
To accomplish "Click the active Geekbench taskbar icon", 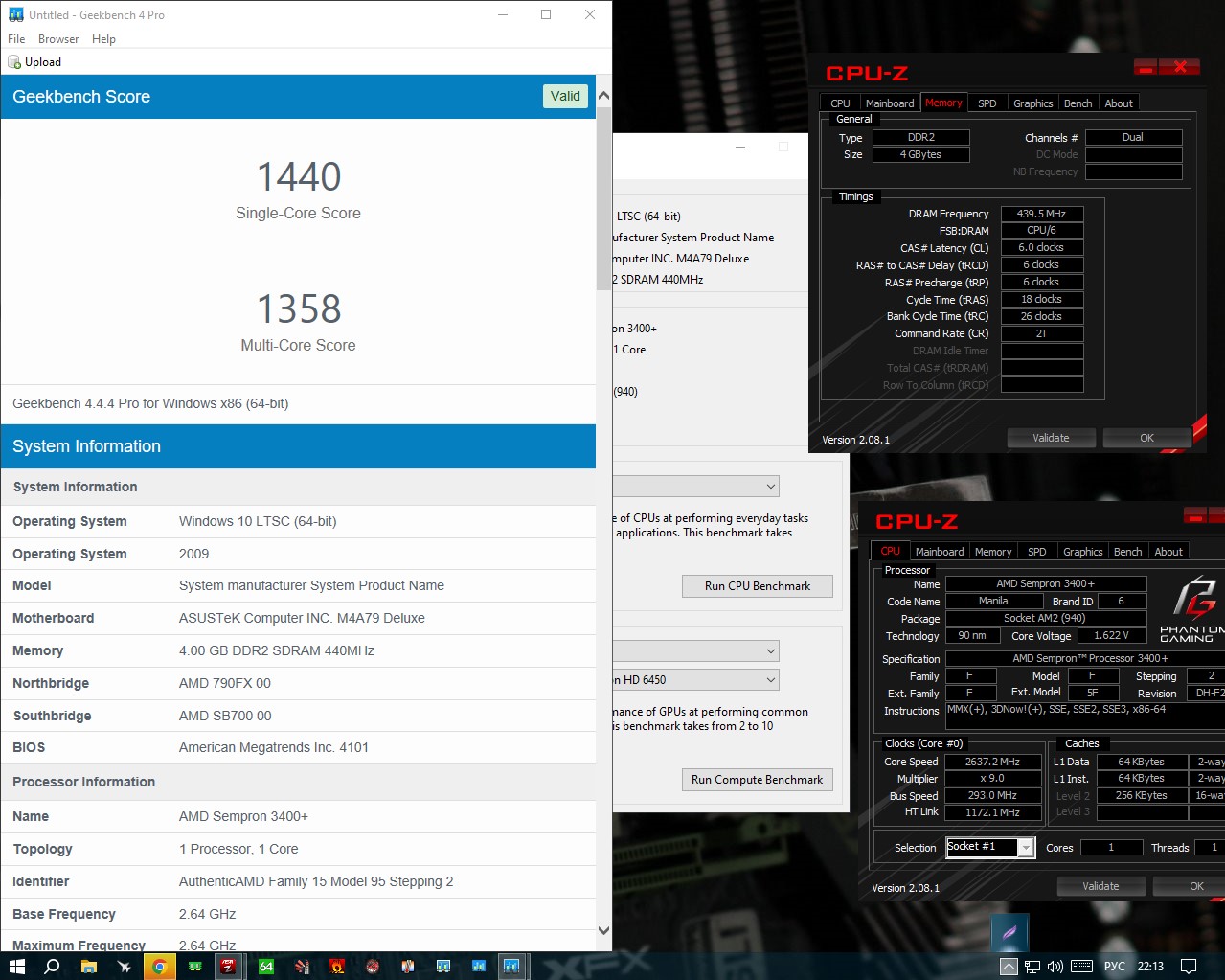I will tap(511, 966).
